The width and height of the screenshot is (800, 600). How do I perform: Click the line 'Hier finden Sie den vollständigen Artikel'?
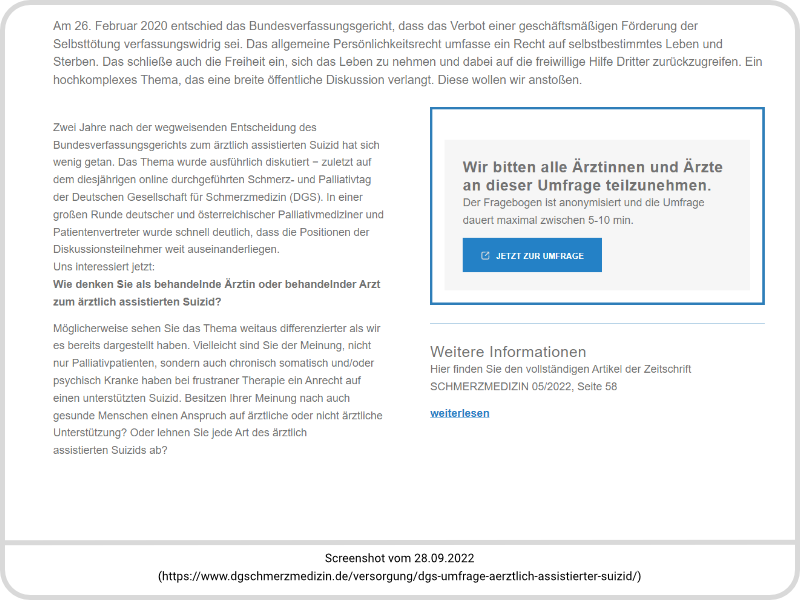[x=560, y=369]
